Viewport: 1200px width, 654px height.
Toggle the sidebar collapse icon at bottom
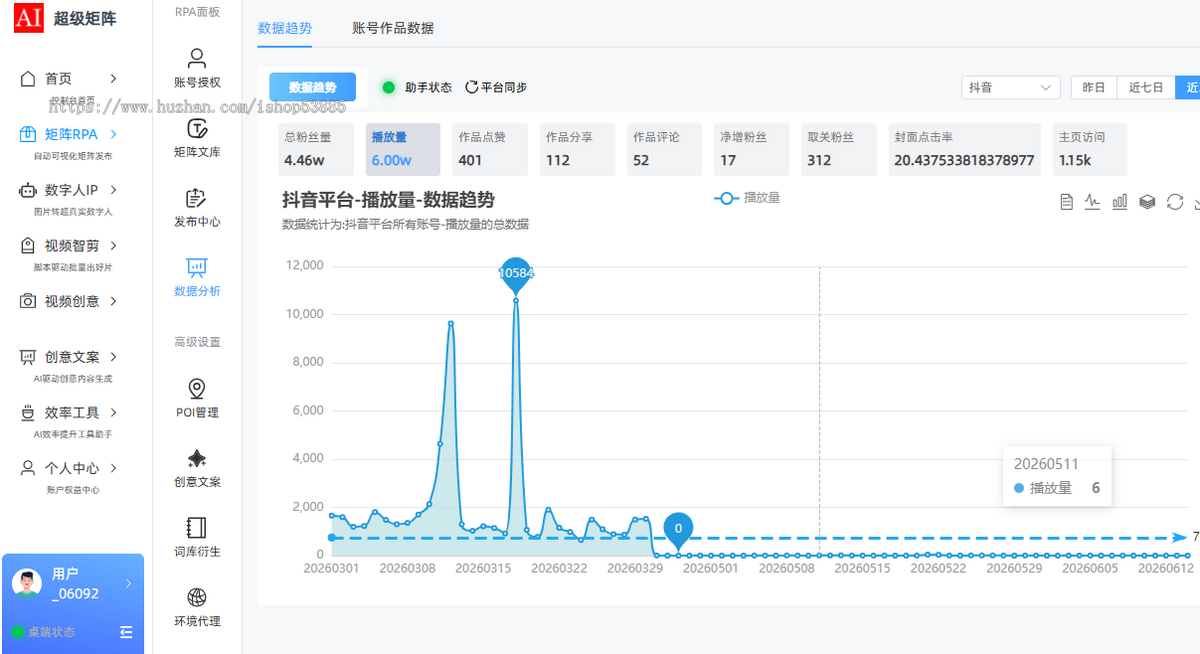(x=126, y=632)
